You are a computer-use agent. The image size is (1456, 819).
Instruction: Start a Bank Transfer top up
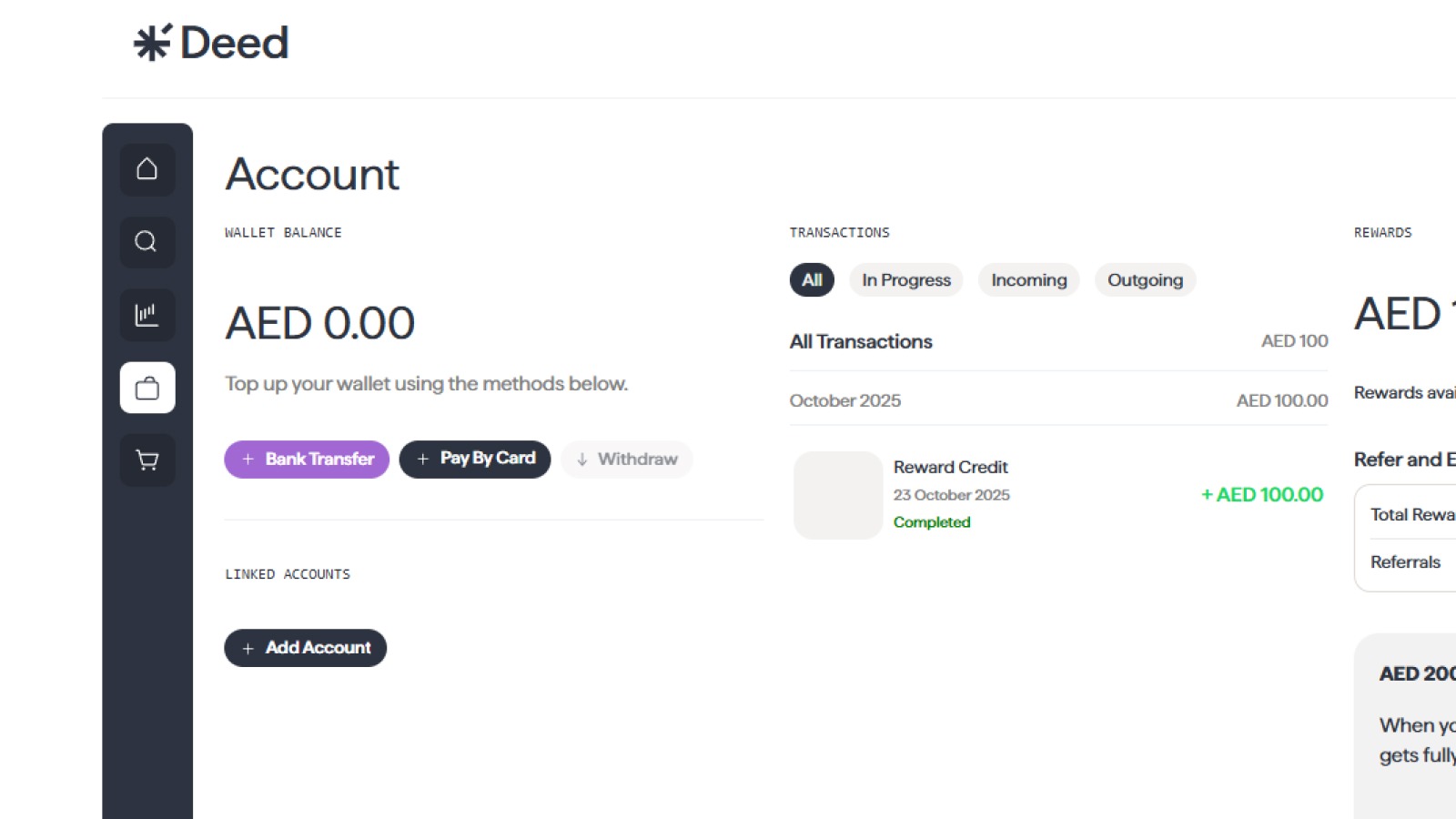[x=306, y=459]
